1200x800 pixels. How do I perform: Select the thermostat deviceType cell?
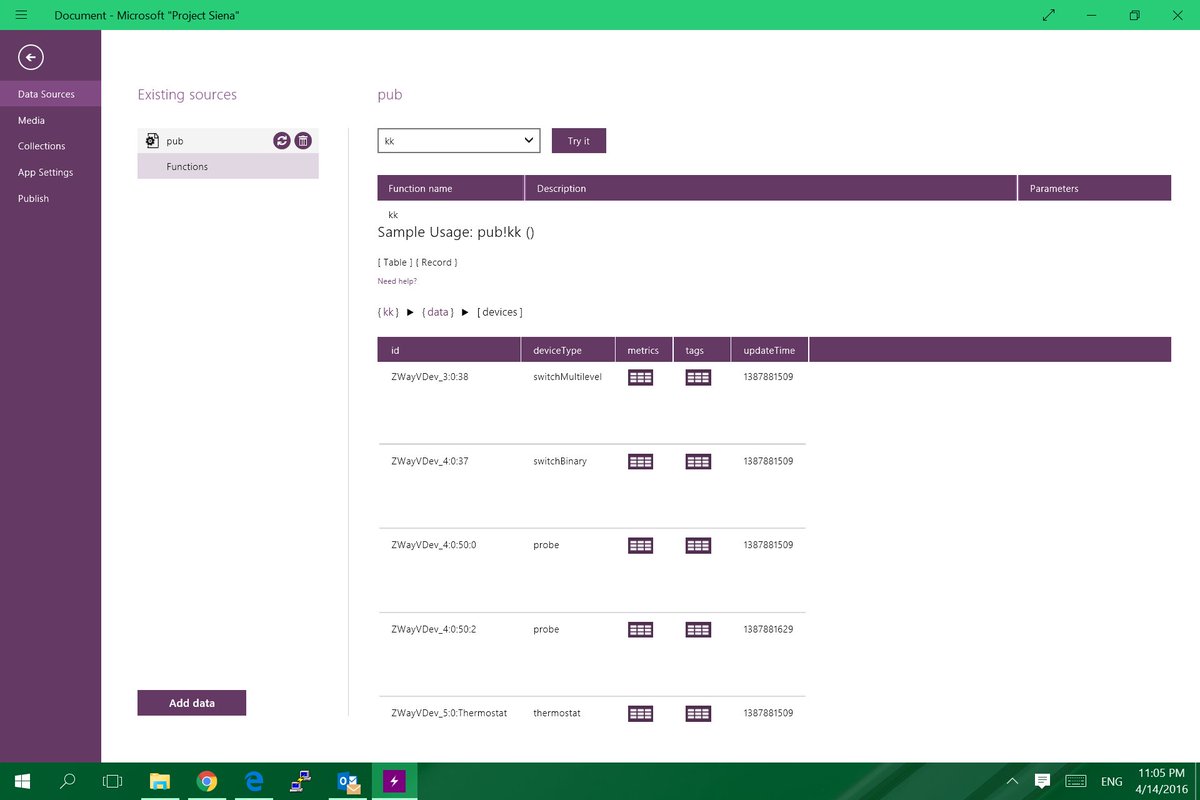pos(557,713)
